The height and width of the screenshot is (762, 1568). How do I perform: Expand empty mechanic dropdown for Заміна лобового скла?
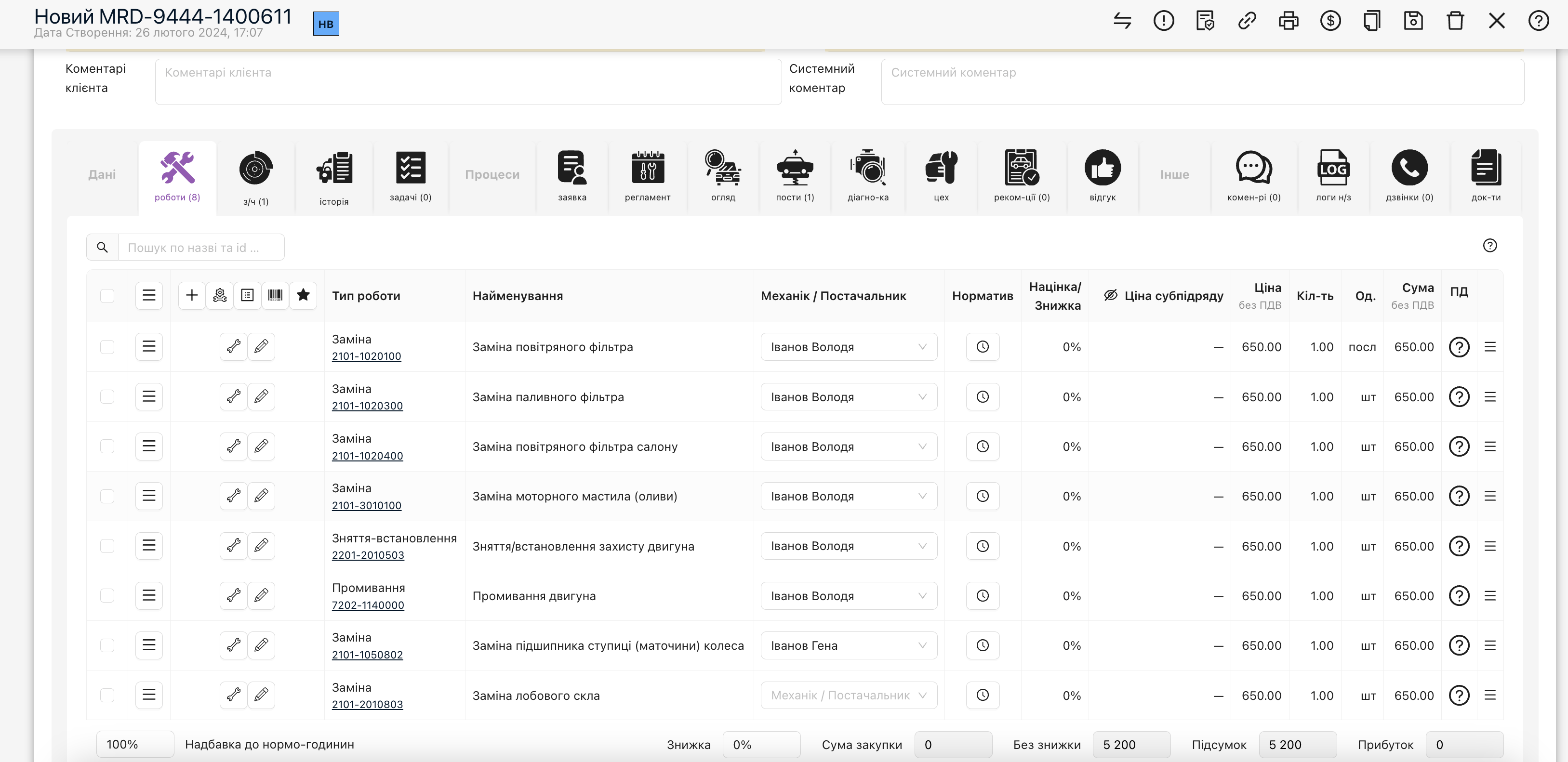pyautogui.click(x=849, y=695)
